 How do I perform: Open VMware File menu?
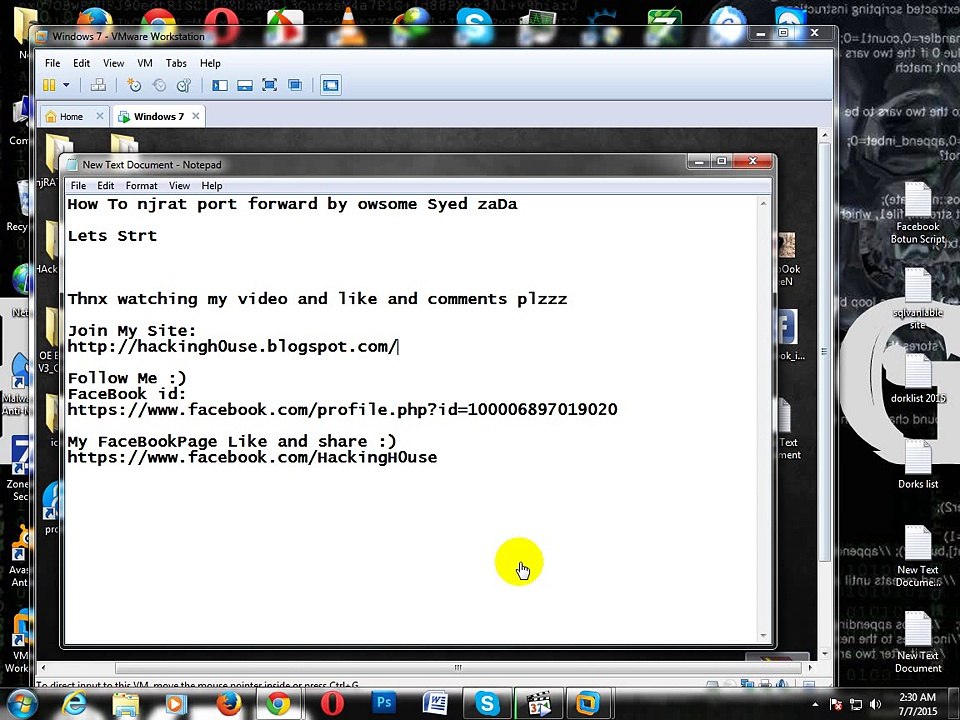click(53, 63)
